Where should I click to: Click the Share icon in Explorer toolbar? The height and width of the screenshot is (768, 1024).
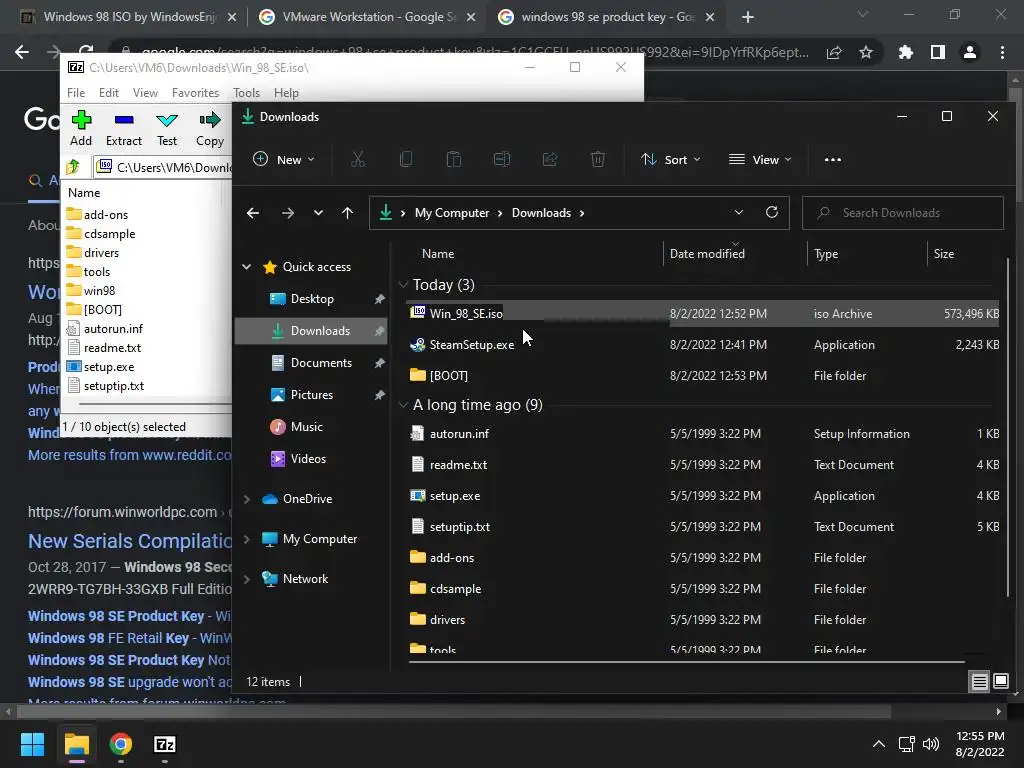[x=550, y=159]
